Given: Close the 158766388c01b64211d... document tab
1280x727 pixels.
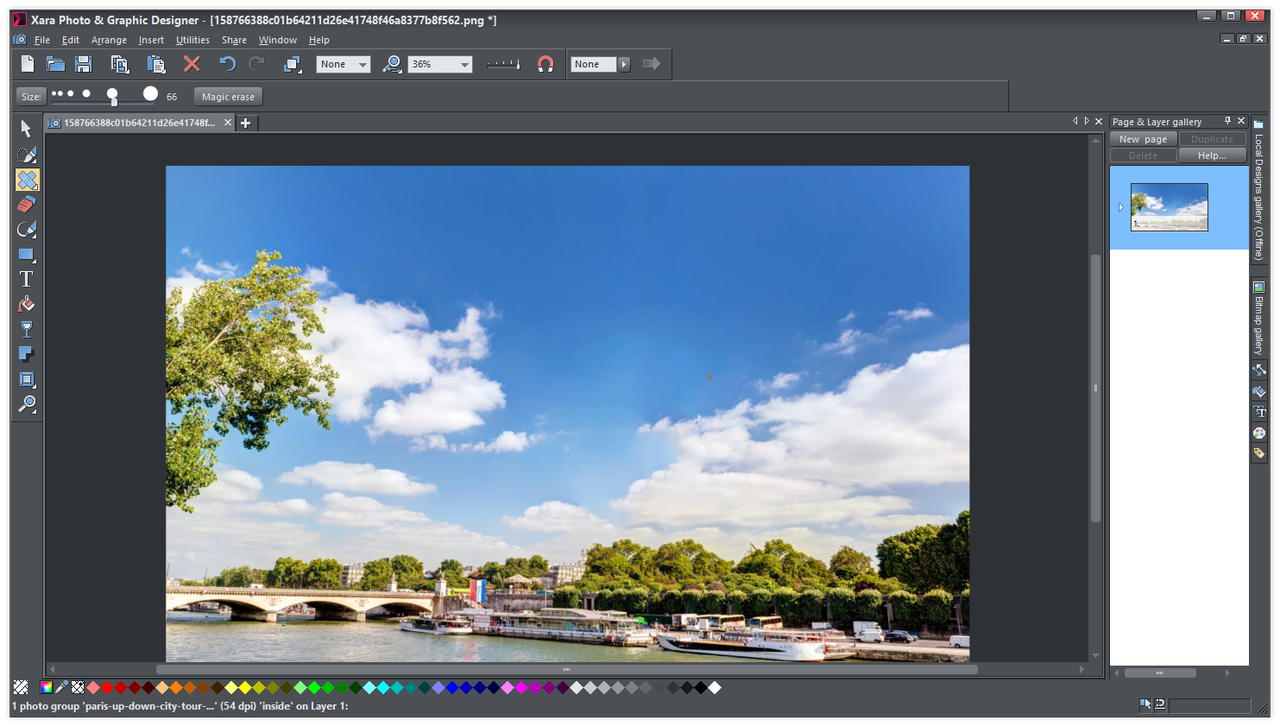Looking at the screenshot, I should coord(227,123).
